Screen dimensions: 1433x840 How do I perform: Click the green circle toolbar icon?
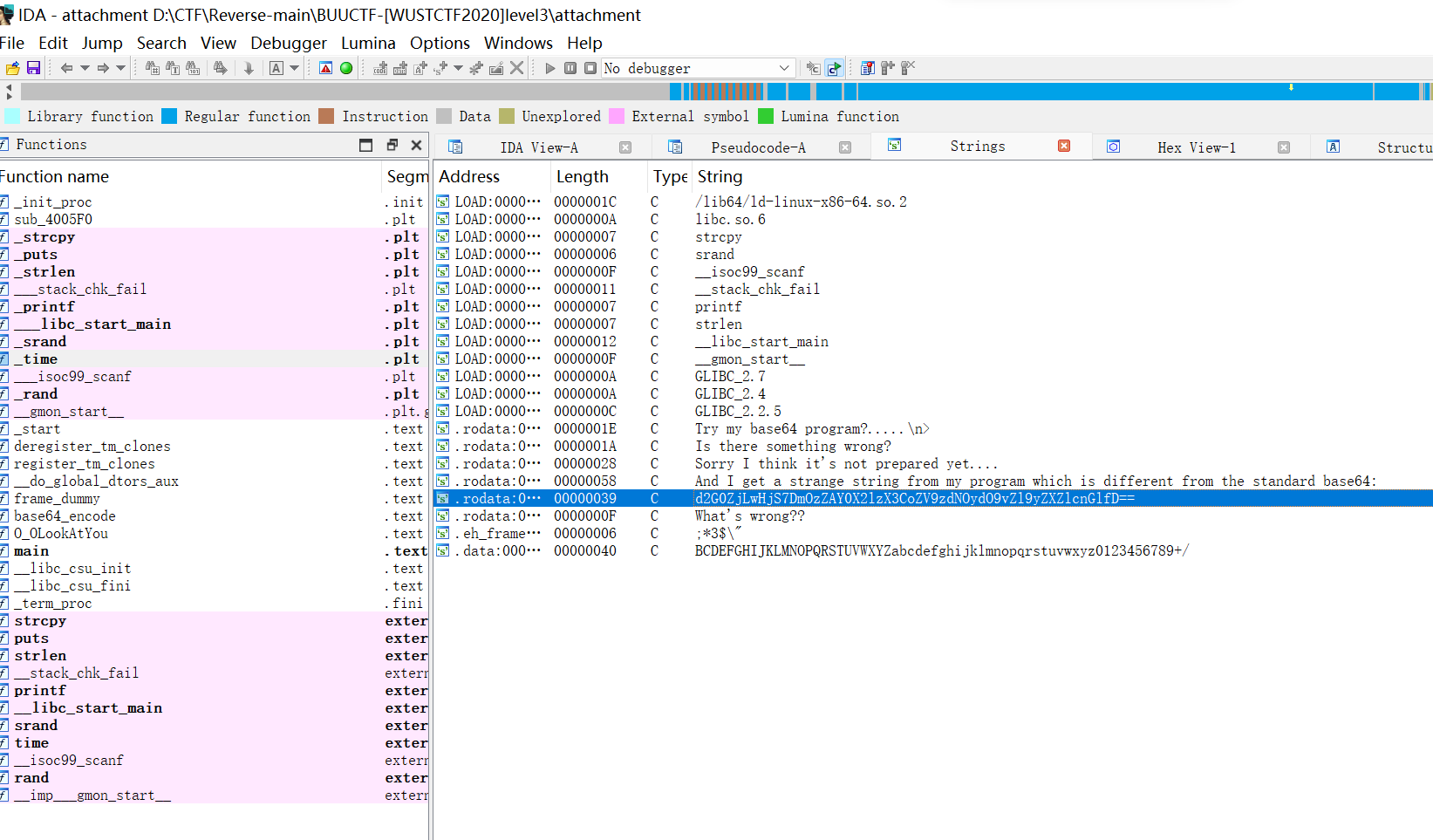point(346,68)
